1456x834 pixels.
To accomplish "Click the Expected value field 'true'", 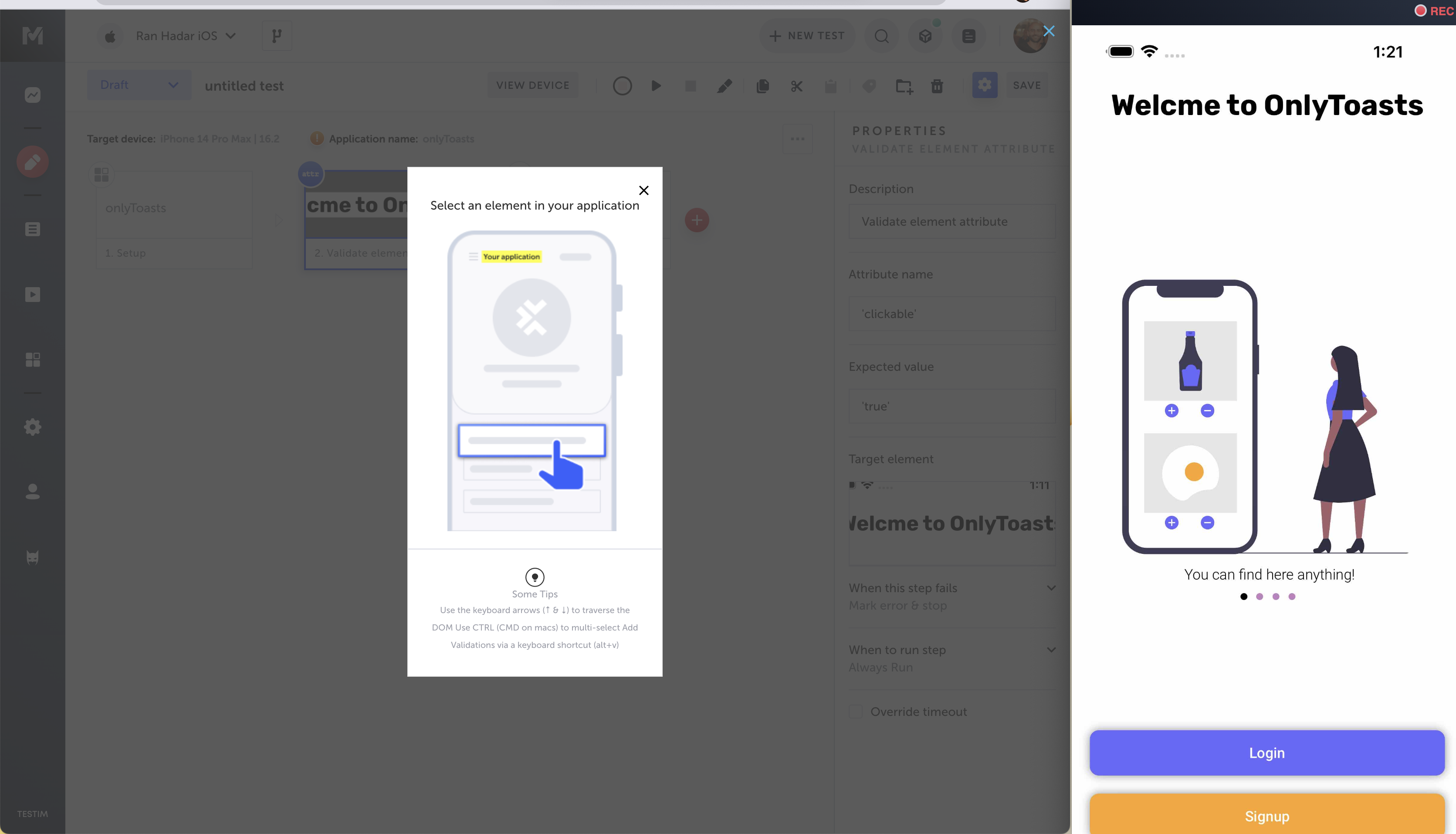I will click(952, 406).
